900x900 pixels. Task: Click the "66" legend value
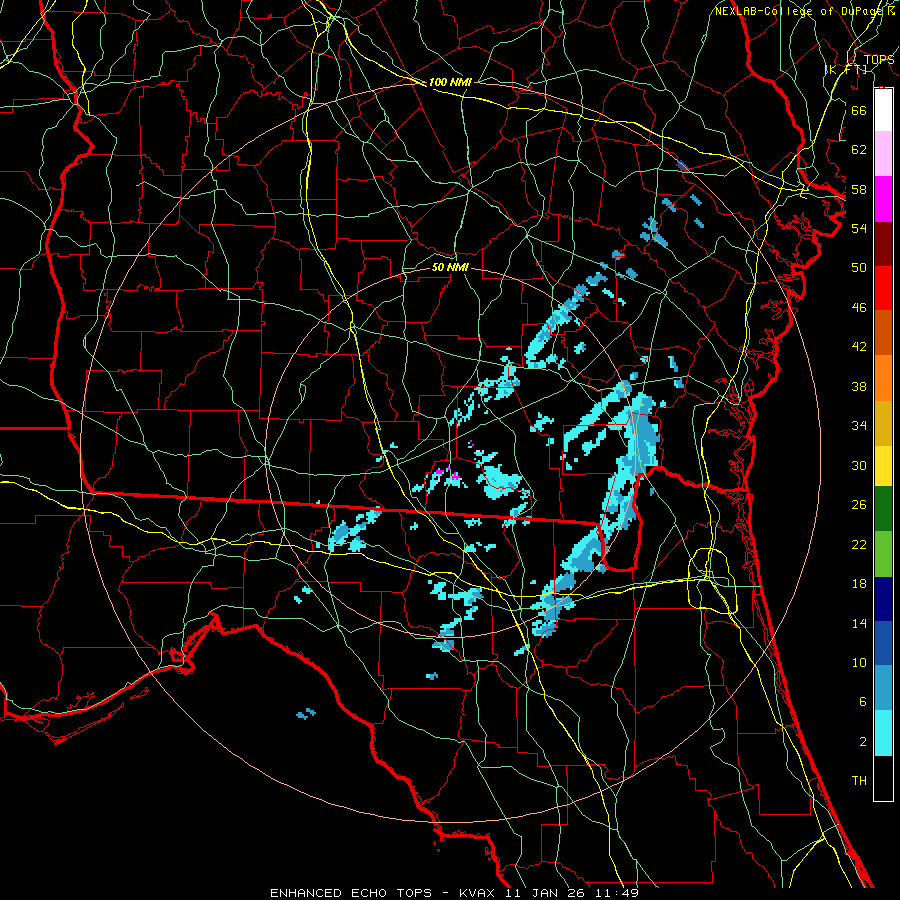(x=859, y=110)
